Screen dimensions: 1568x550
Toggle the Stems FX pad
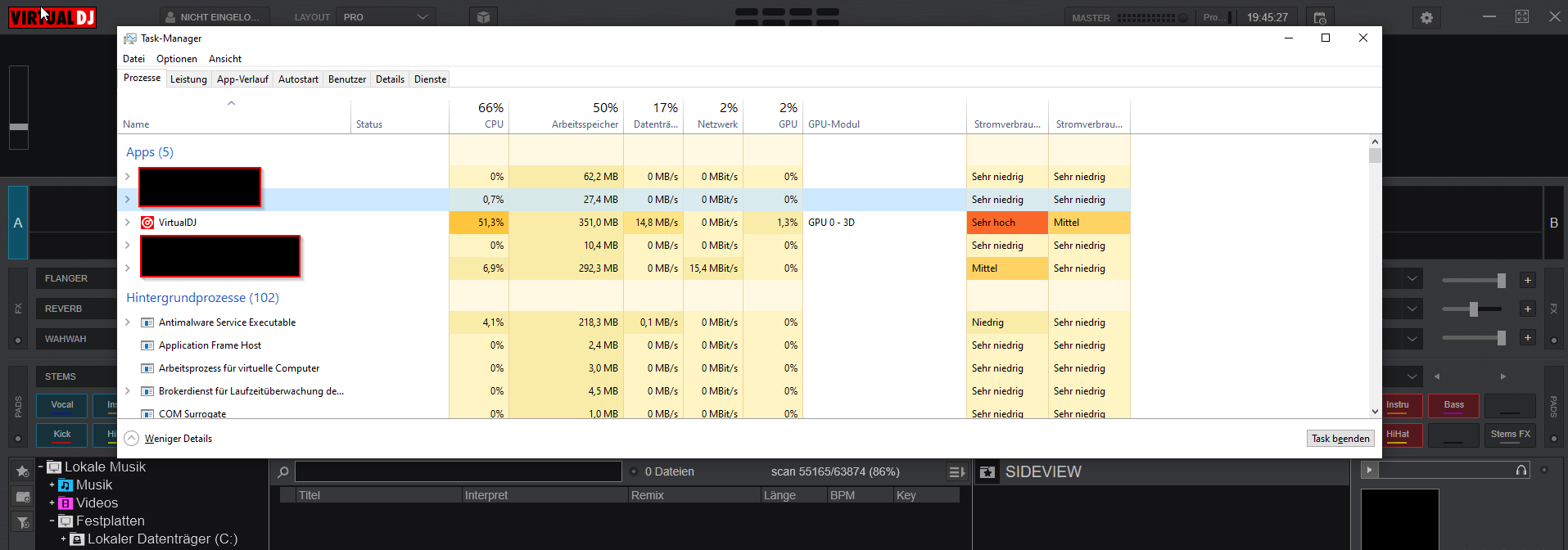[1510, 435]
